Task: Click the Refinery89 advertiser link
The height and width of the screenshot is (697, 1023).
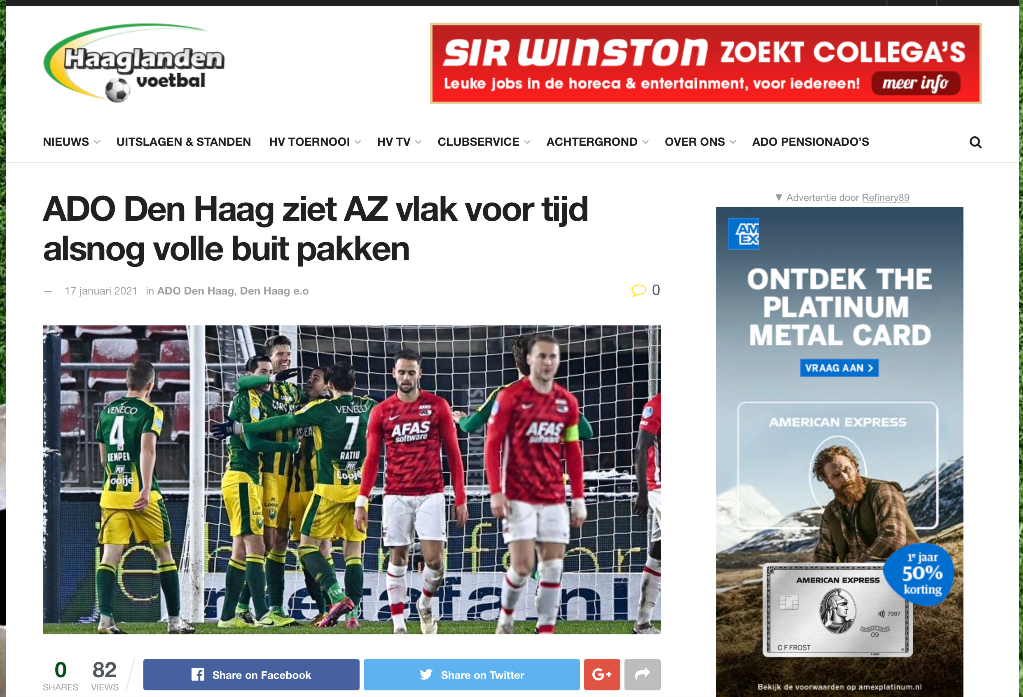Action: point(885,198)
